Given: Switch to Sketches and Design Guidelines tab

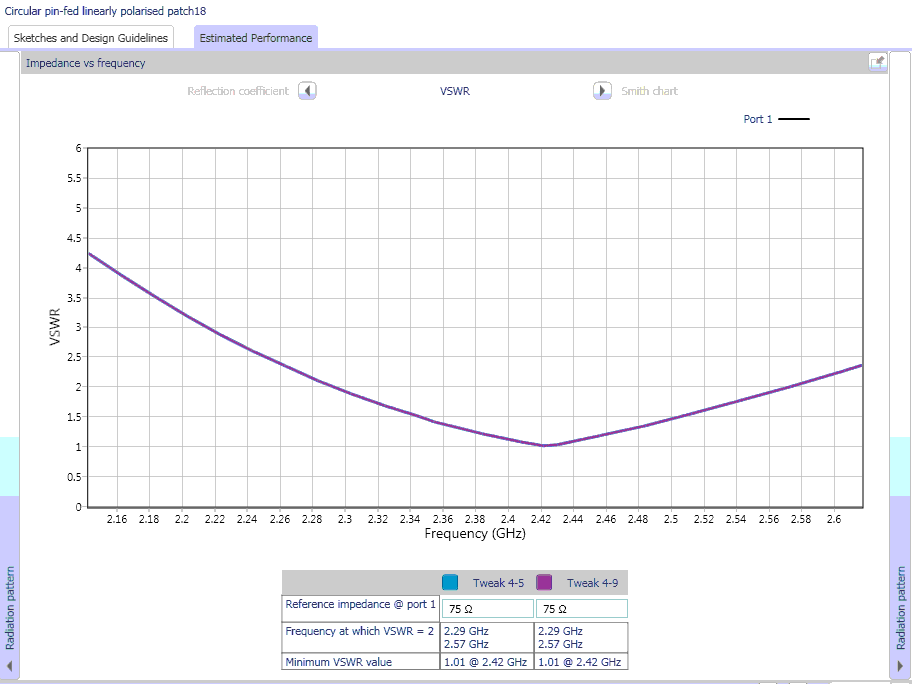Looking at the screenshot, I should tap(91, 38).
